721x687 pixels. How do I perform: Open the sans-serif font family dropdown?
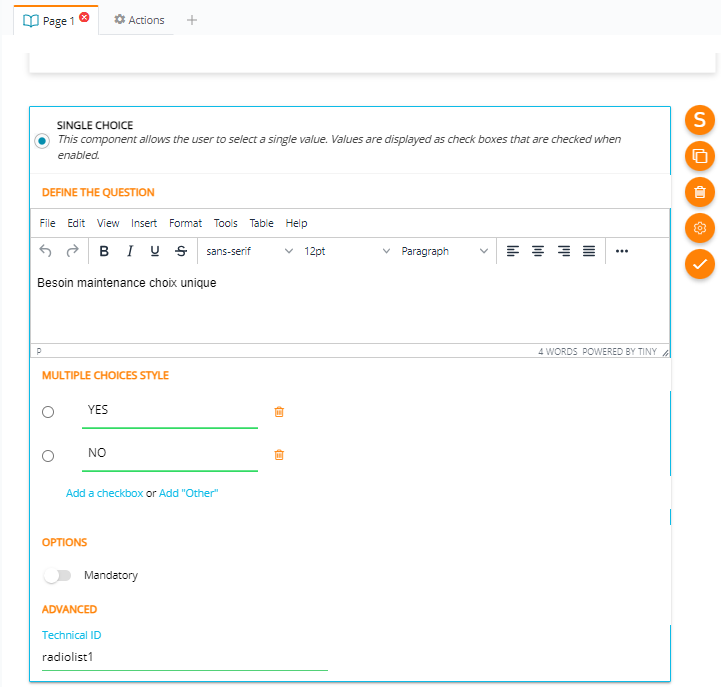coord(249,251)
